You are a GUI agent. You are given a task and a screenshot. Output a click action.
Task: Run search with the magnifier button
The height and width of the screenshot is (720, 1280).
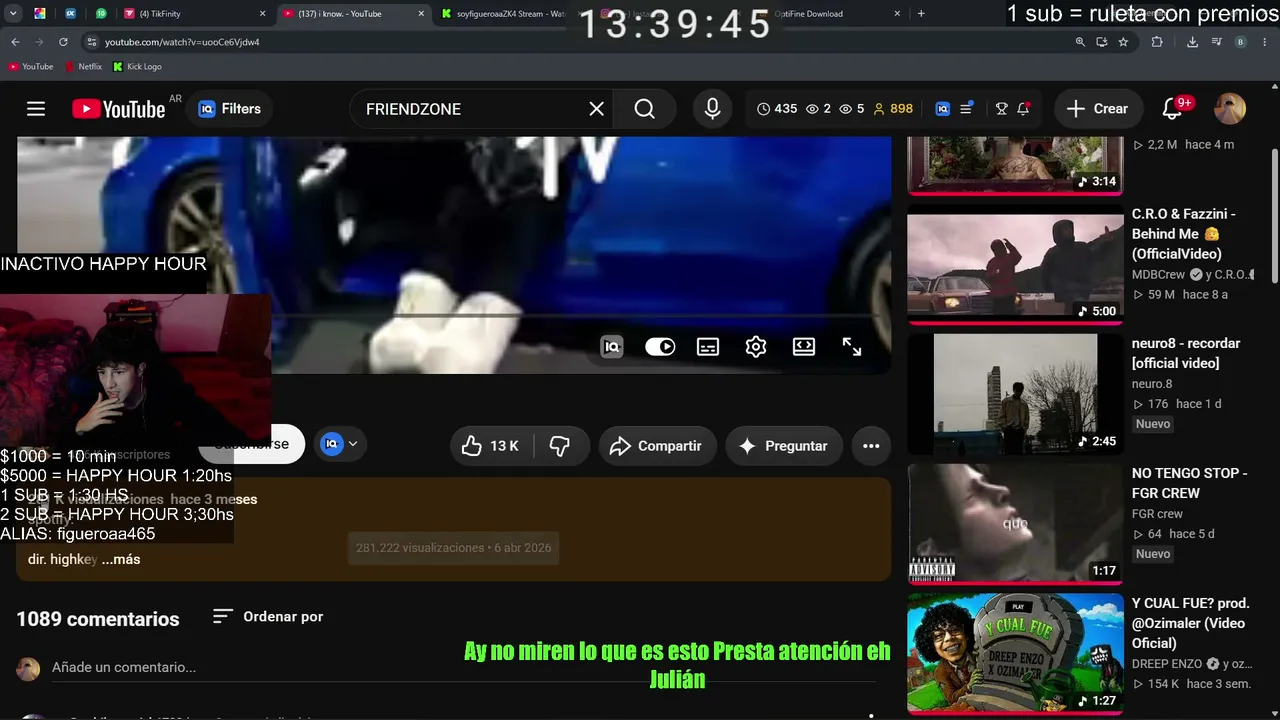[x=645, y=109]
